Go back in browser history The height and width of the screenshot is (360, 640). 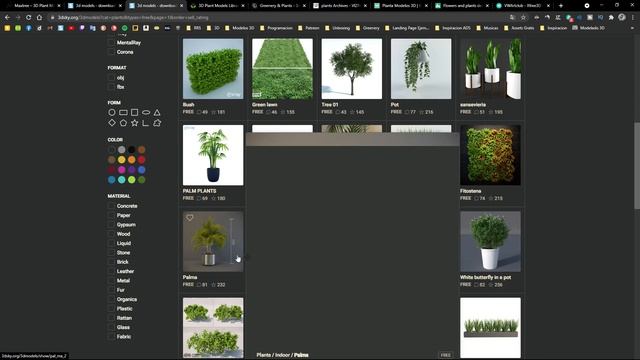pos(7,18)
